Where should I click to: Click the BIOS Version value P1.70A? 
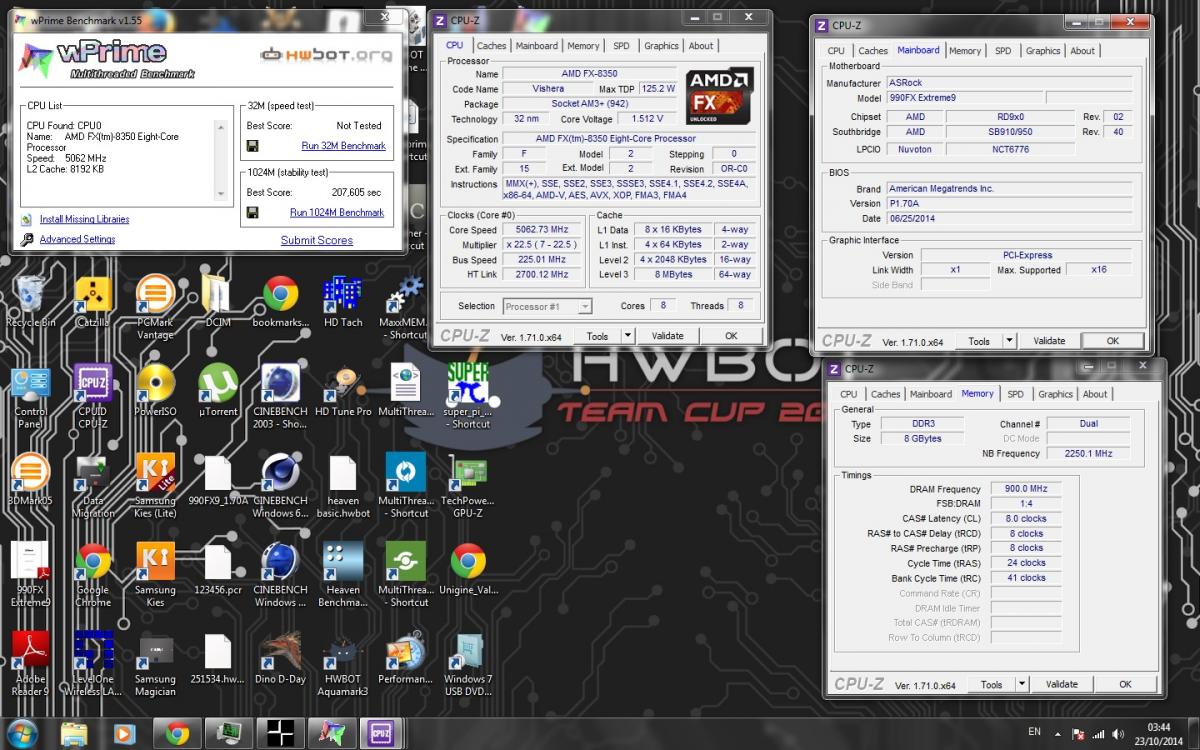(1010, 203)
